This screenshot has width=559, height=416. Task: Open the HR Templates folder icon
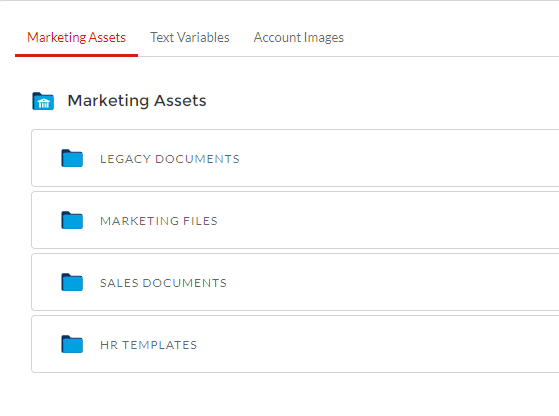click(72, 344)
